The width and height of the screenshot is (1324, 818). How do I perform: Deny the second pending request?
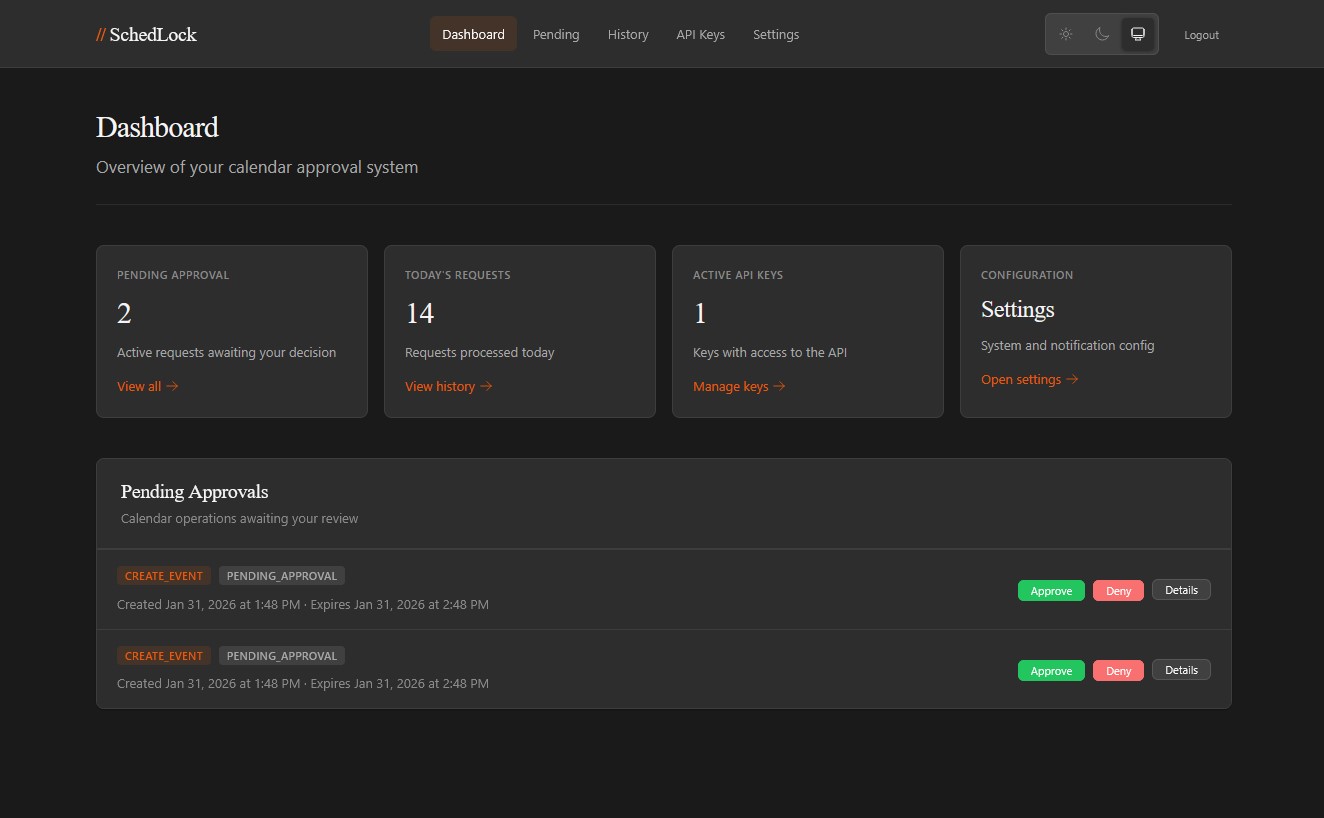tap(1118, 671)
